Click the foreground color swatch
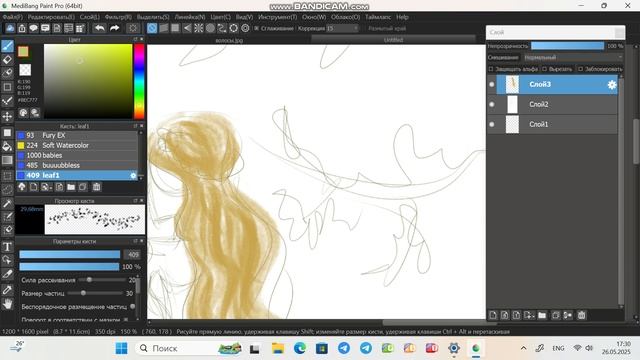 click(23, 51)
